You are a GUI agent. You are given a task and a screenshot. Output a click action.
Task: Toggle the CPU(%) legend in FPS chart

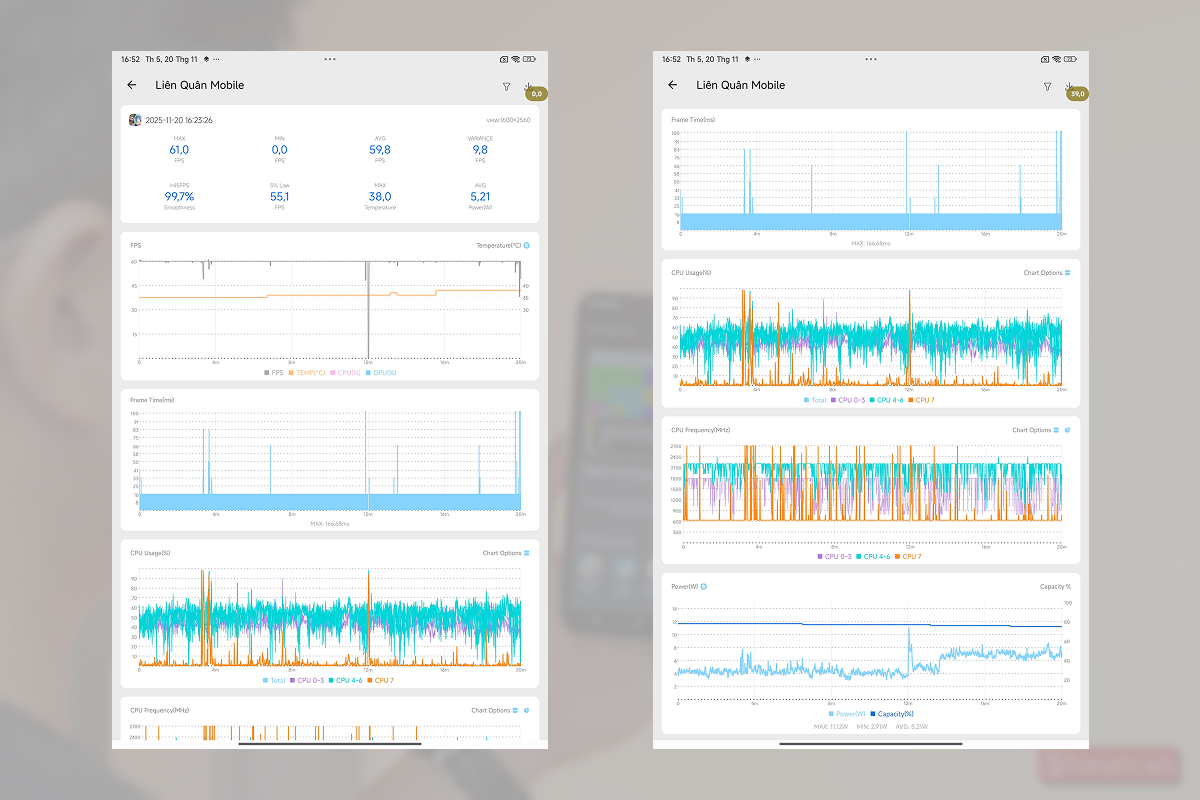click(x=345, y=372)
